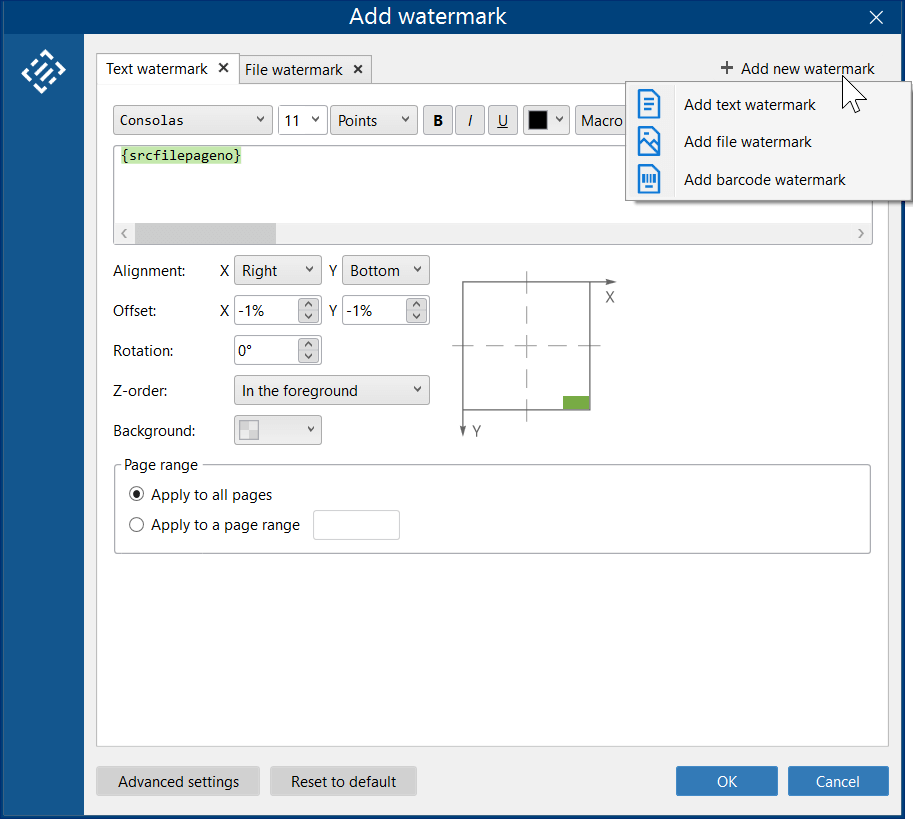913x819 pixels.
Task: Select Apply to all pages option
Action: [x=136, y=495]
